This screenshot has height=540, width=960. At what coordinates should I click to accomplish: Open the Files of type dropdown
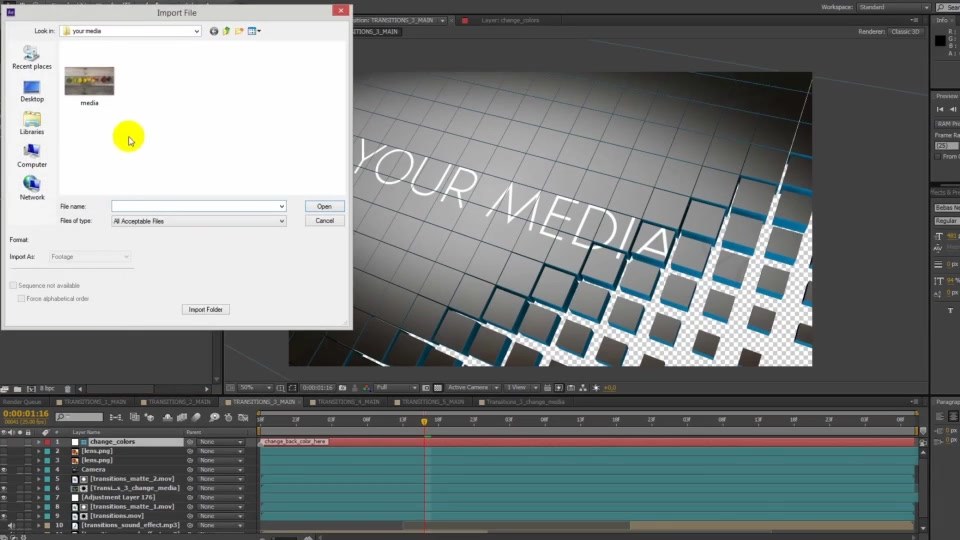click(x=198, y=221)
